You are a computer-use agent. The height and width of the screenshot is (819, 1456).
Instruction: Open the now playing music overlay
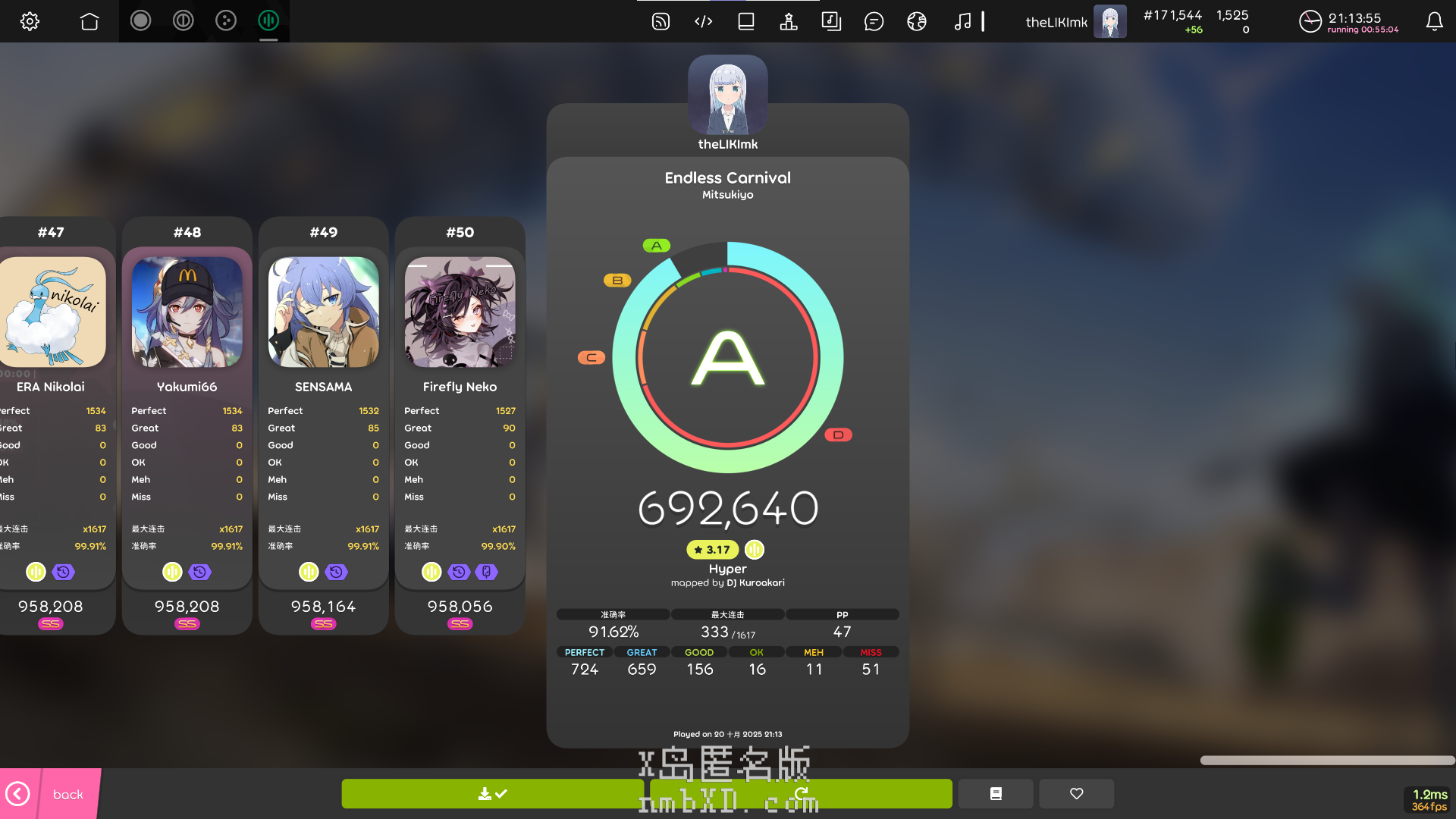[962, 21]
